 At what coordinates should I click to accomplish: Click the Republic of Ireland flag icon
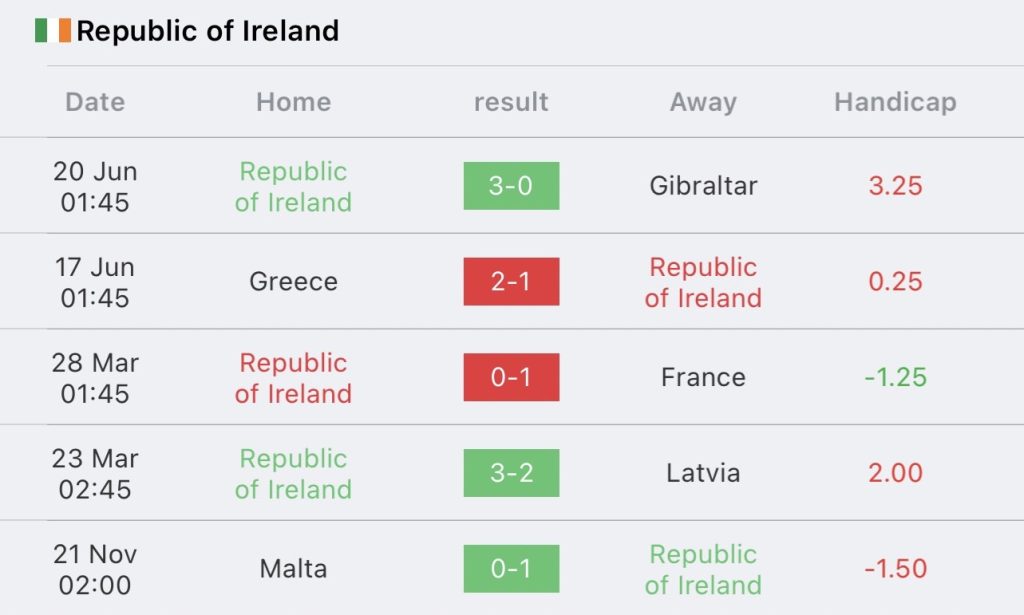pos(53,31)
